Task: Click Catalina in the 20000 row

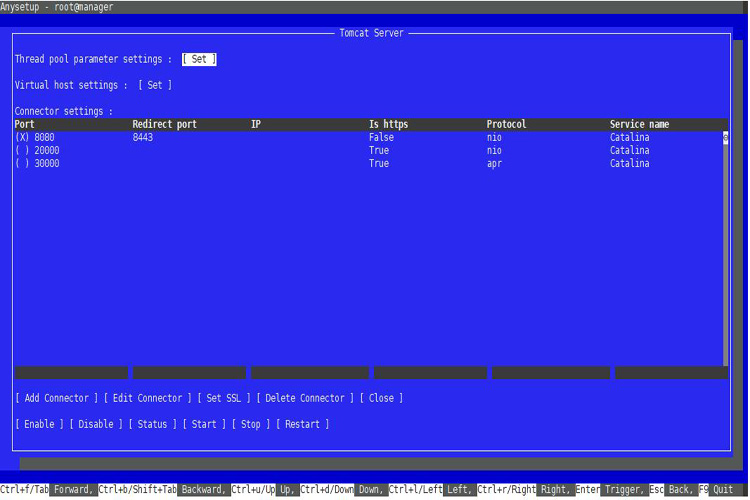Action: (x=629, y=150)
